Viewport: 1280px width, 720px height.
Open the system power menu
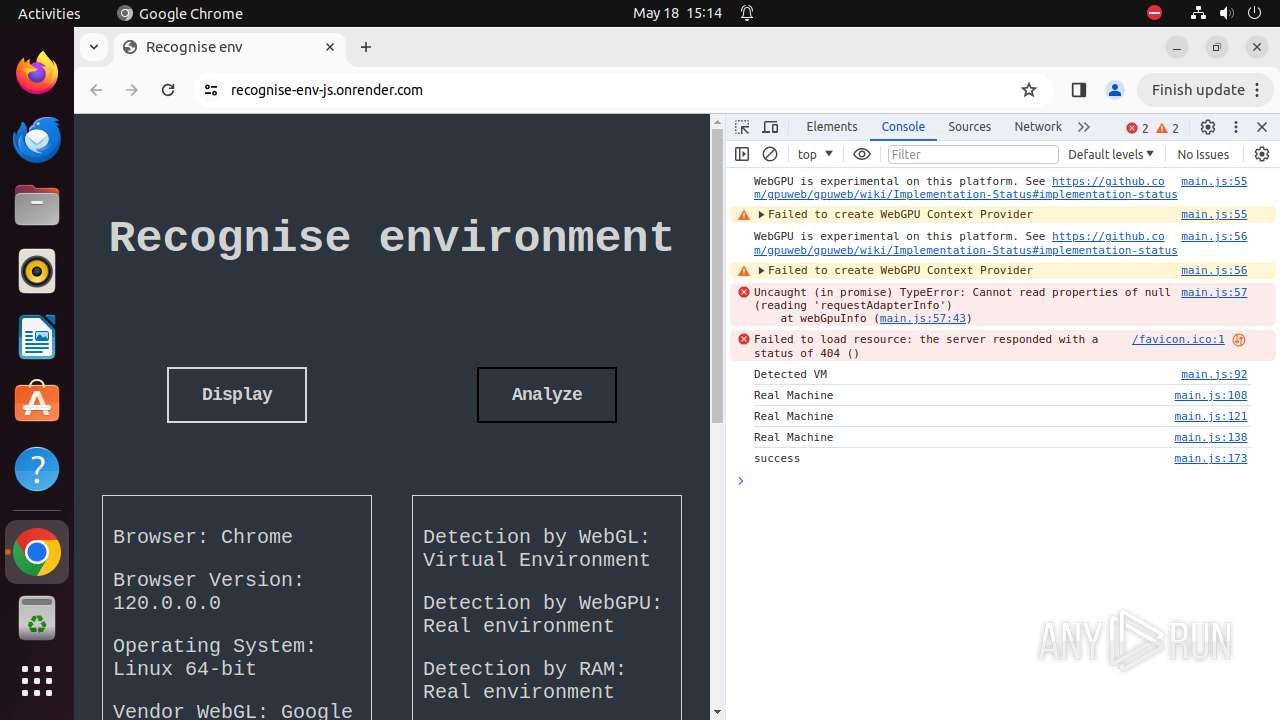(1254, 13)
